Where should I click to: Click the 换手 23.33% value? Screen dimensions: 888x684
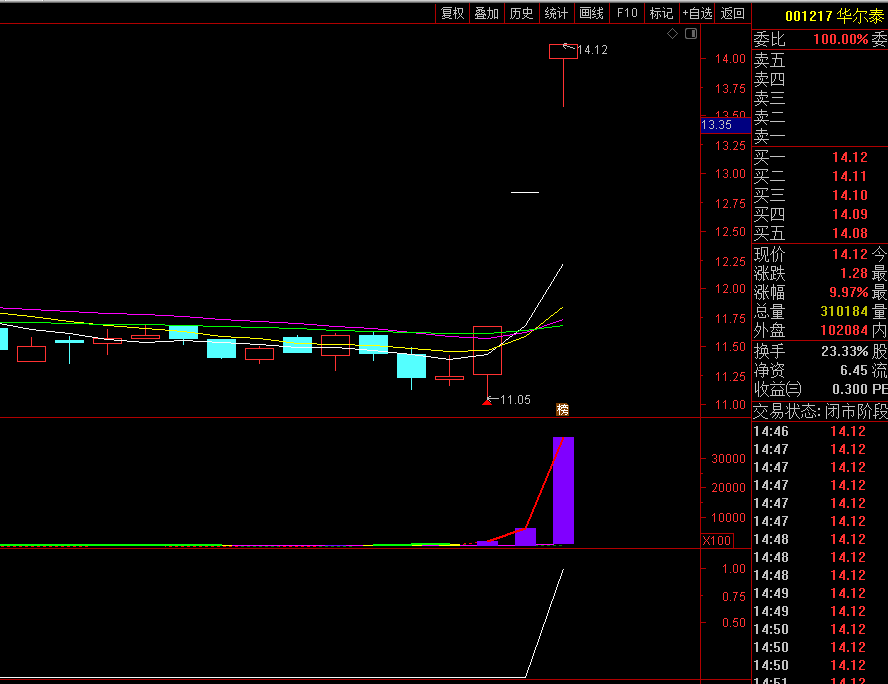[x=844, y=352]
